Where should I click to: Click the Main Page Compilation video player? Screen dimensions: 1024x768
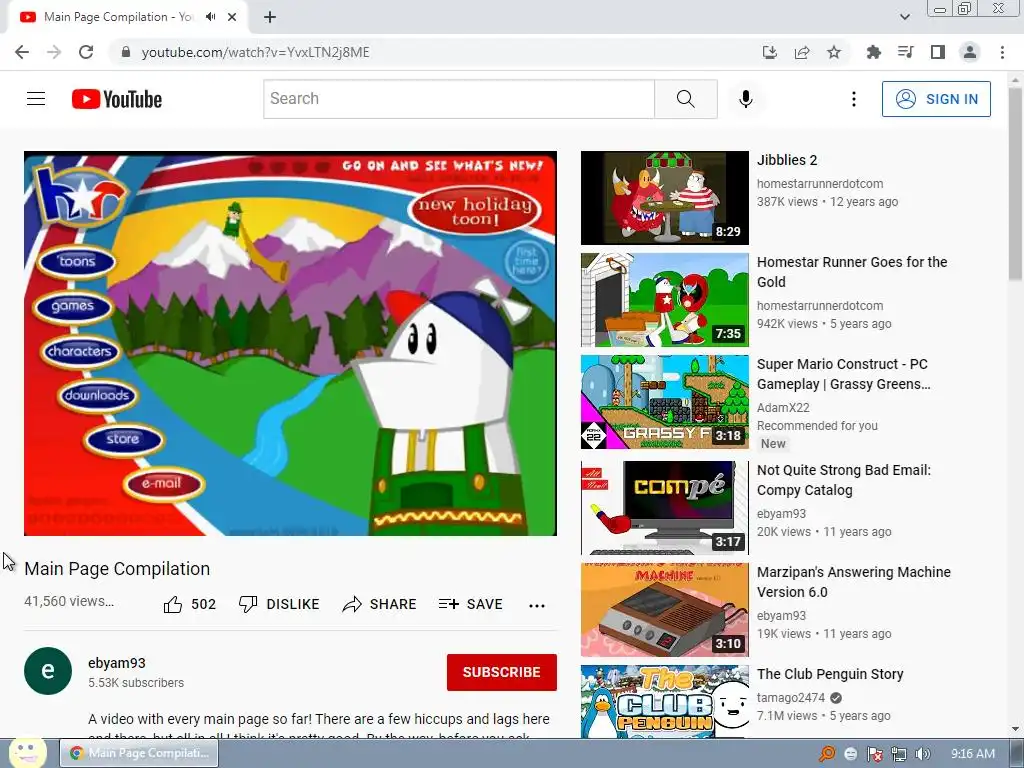[x=290, y=344]
